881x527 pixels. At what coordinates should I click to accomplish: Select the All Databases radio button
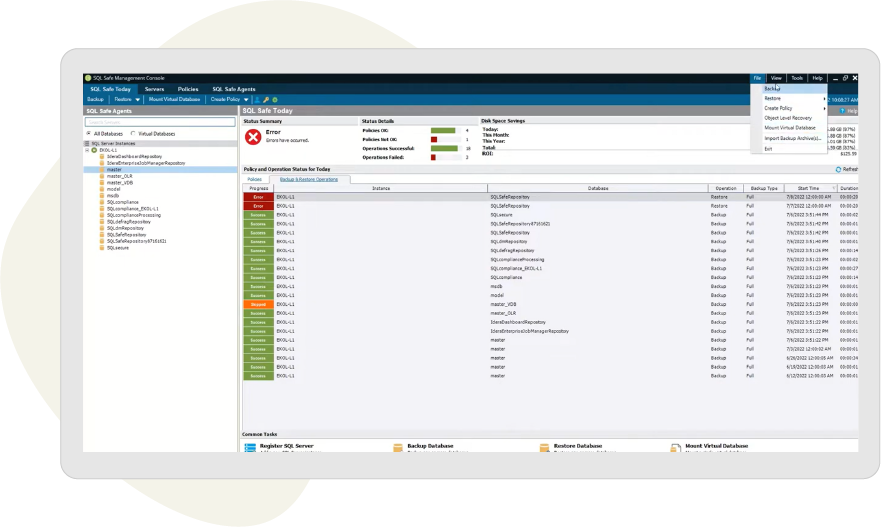click(88, 133)
